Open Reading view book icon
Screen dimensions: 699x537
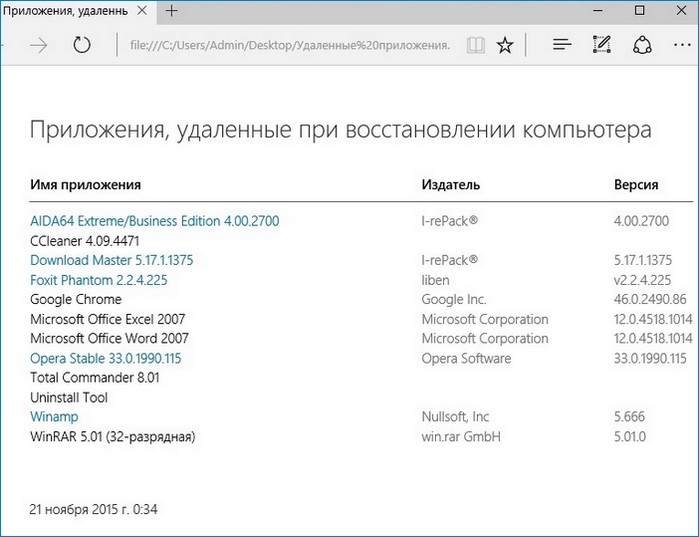tap(476, 45)
